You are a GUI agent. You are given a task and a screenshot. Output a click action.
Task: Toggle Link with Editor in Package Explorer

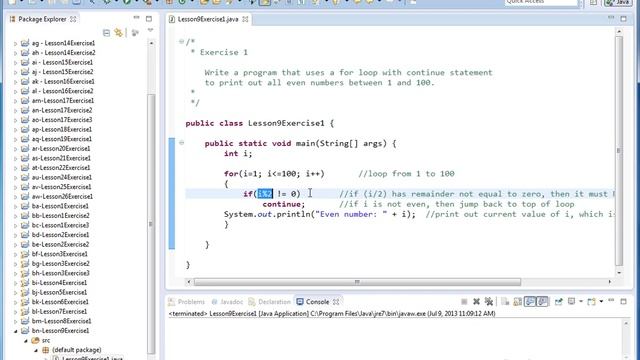(x=119, y=33)
